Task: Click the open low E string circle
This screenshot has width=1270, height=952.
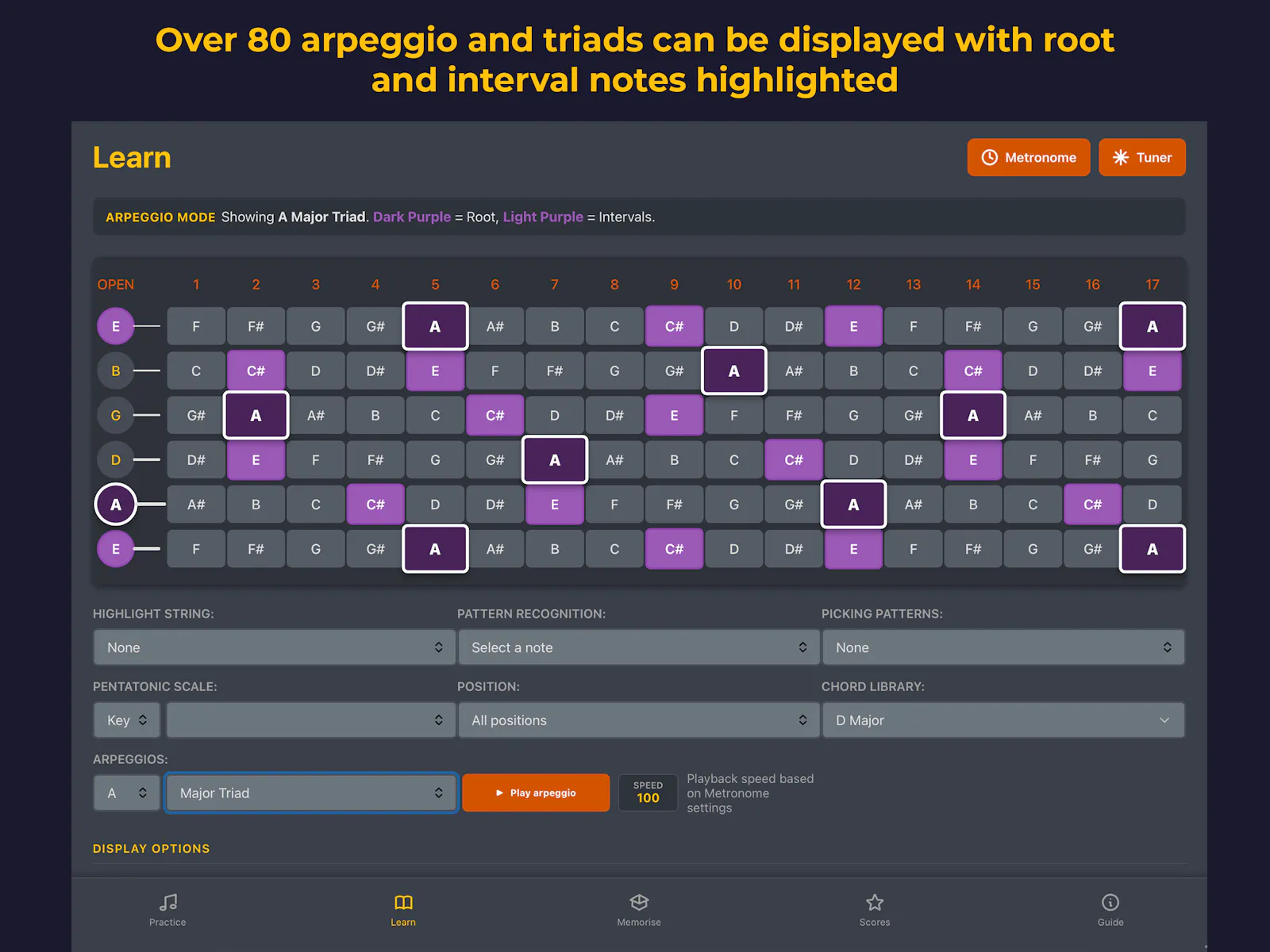Action: click(x=116, y=549)
